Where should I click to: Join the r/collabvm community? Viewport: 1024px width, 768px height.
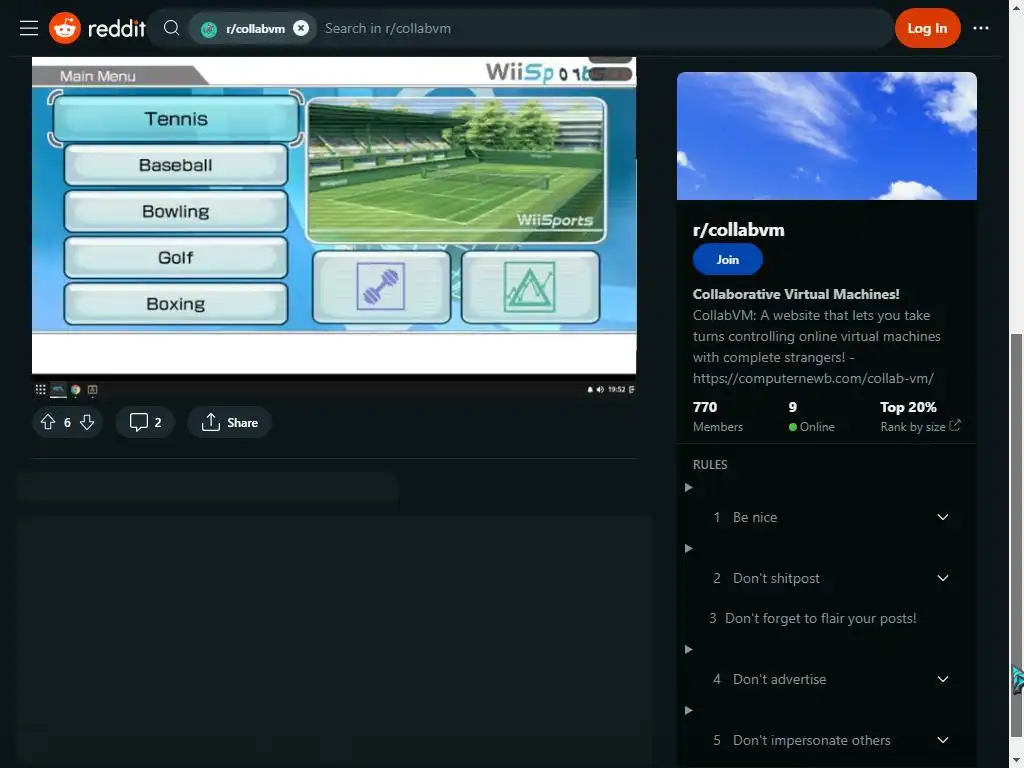pyautogui.click(x=728, y=259)
